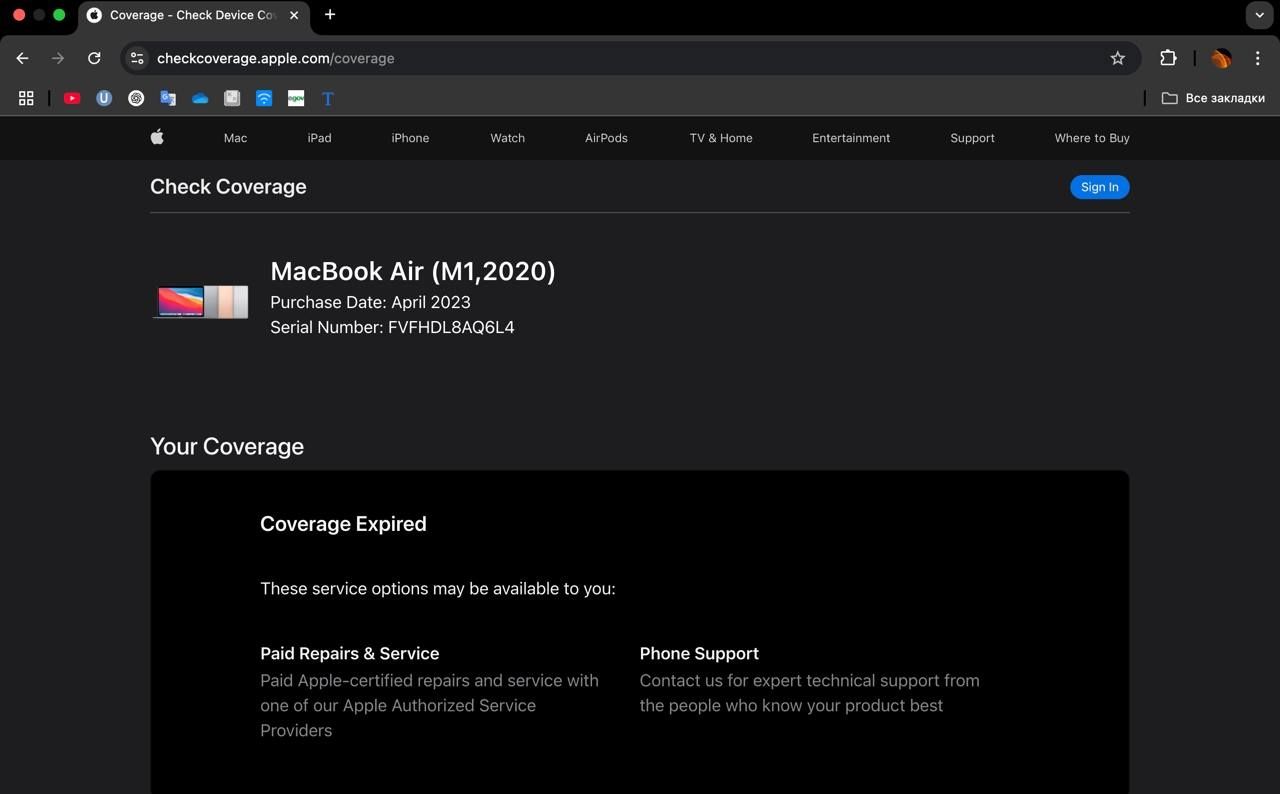1280x794 pixels.
Task: Close the Coverage tab
Action: 294,15
